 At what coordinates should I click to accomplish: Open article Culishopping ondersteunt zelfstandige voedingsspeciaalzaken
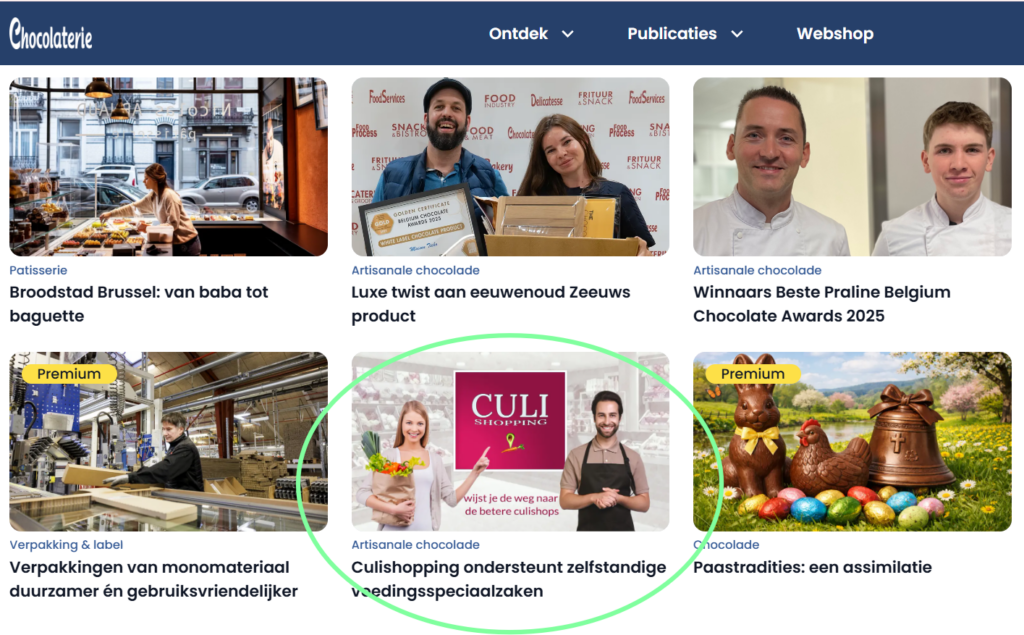coord(509,579)
